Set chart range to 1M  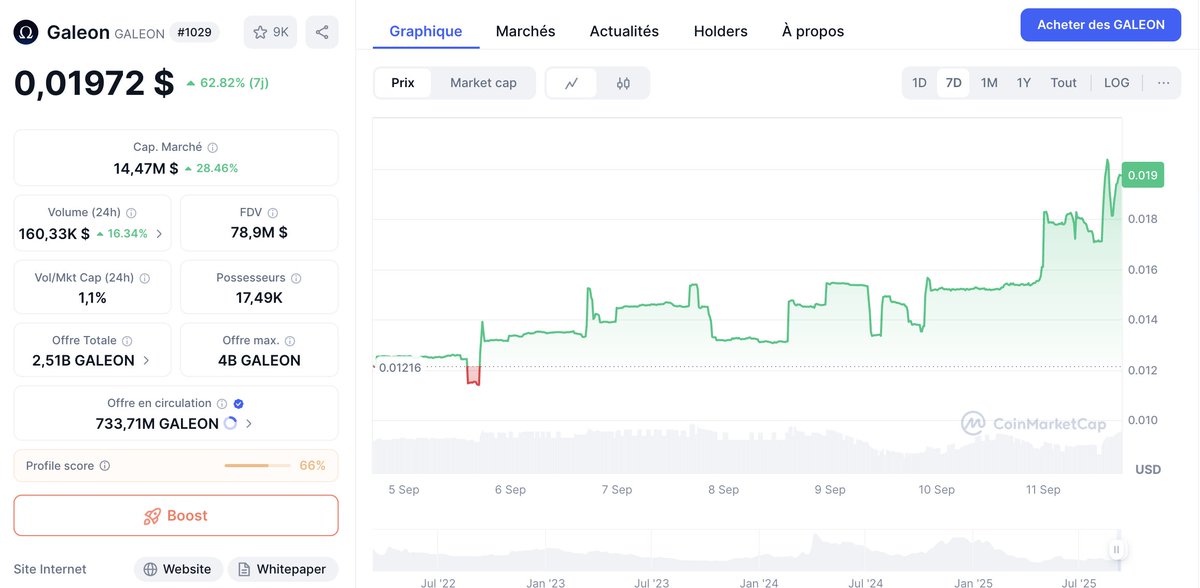pos(989,83)
